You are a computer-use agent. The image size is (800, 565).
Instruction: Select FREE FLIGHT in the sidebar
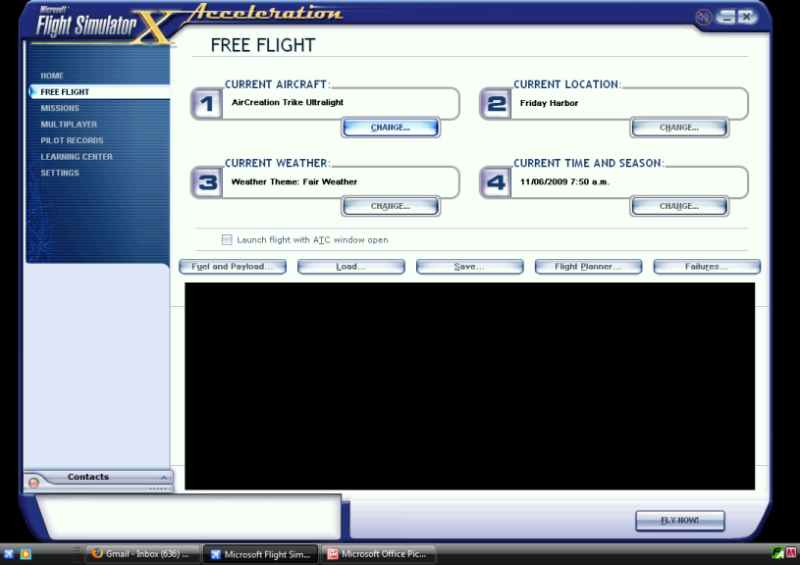pos(65,92)
